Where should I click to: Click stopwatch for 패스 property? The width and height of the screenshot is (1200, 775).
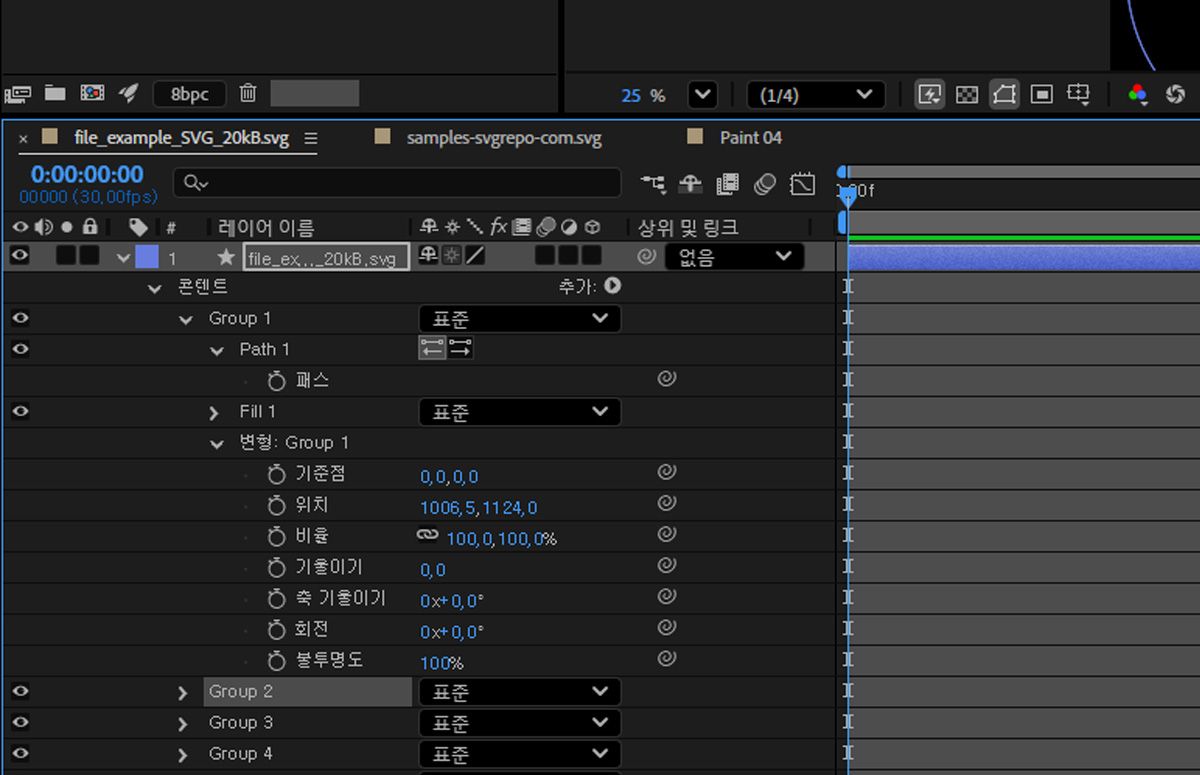pos(277,381)
